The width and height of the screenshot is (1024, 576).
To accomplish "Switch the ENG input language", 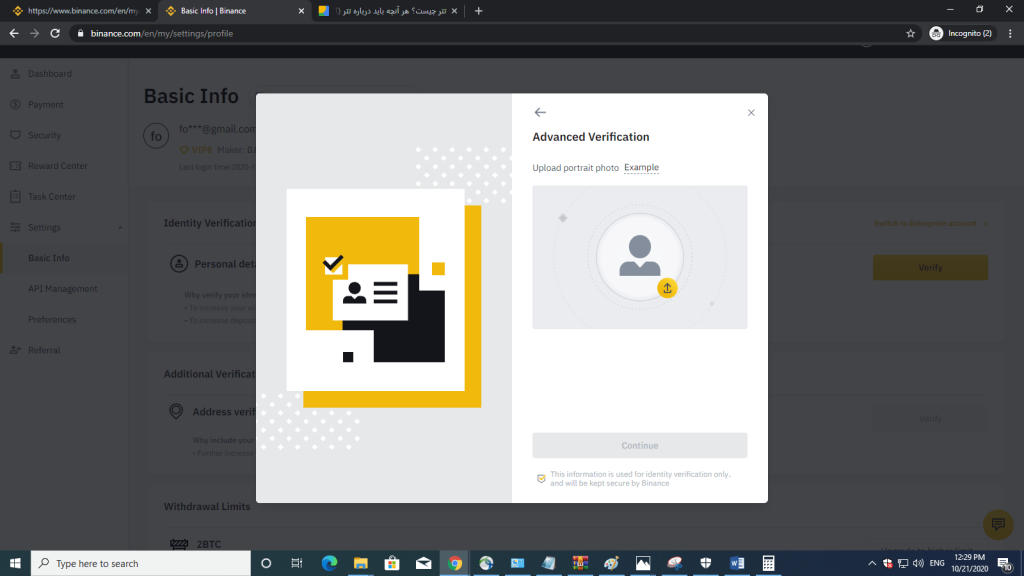I will 936,563.
